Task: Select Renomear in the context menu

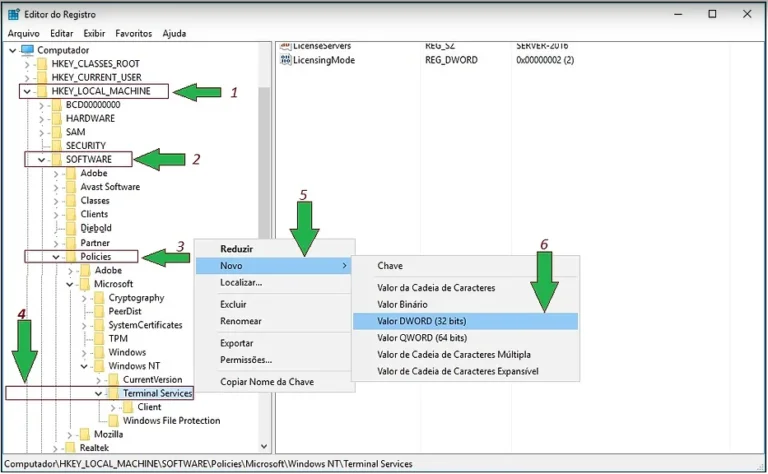Action: click(x=240, y=321)
